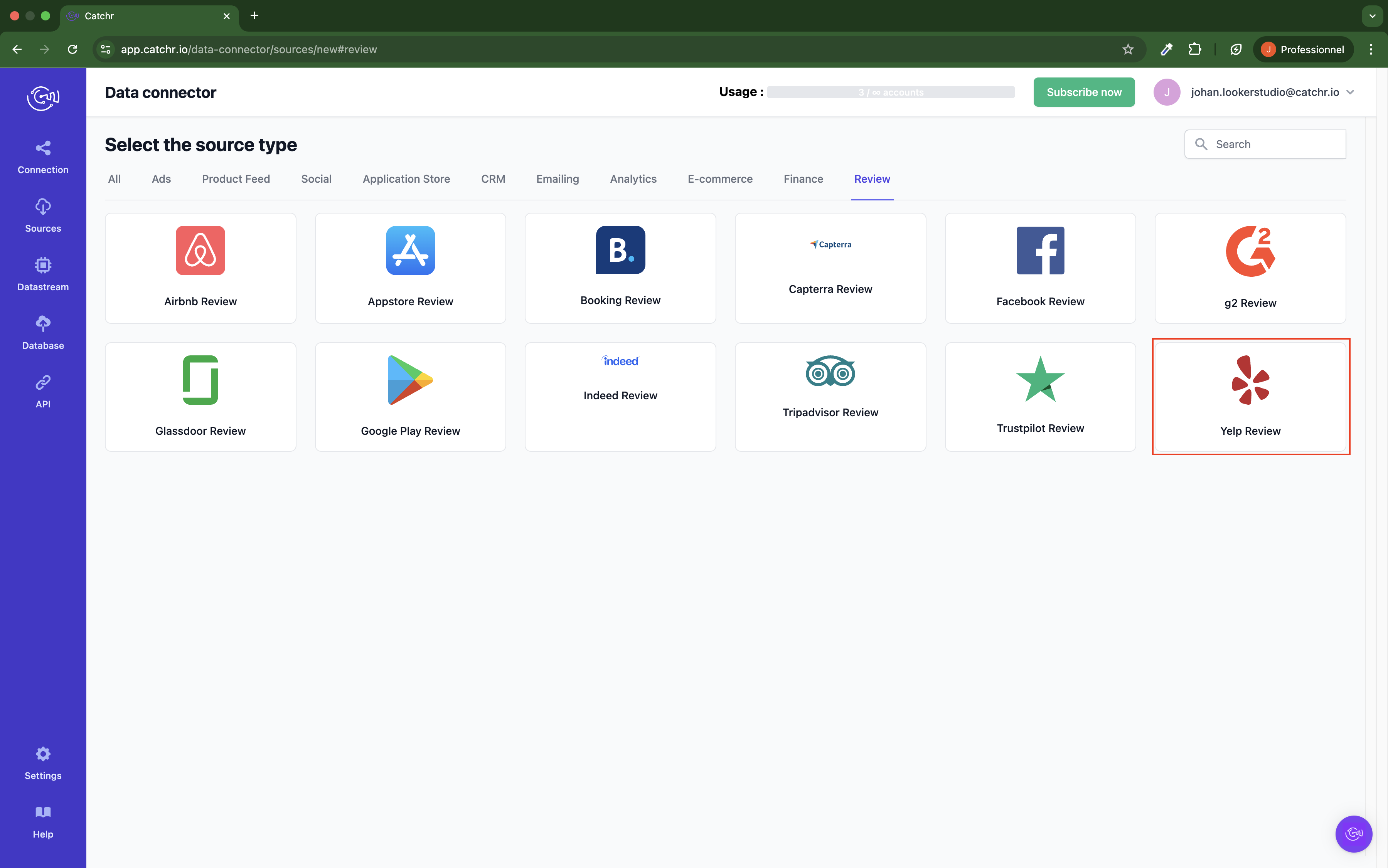
Task: Click the eyedropper extension icon
Action: point(1166,49)
